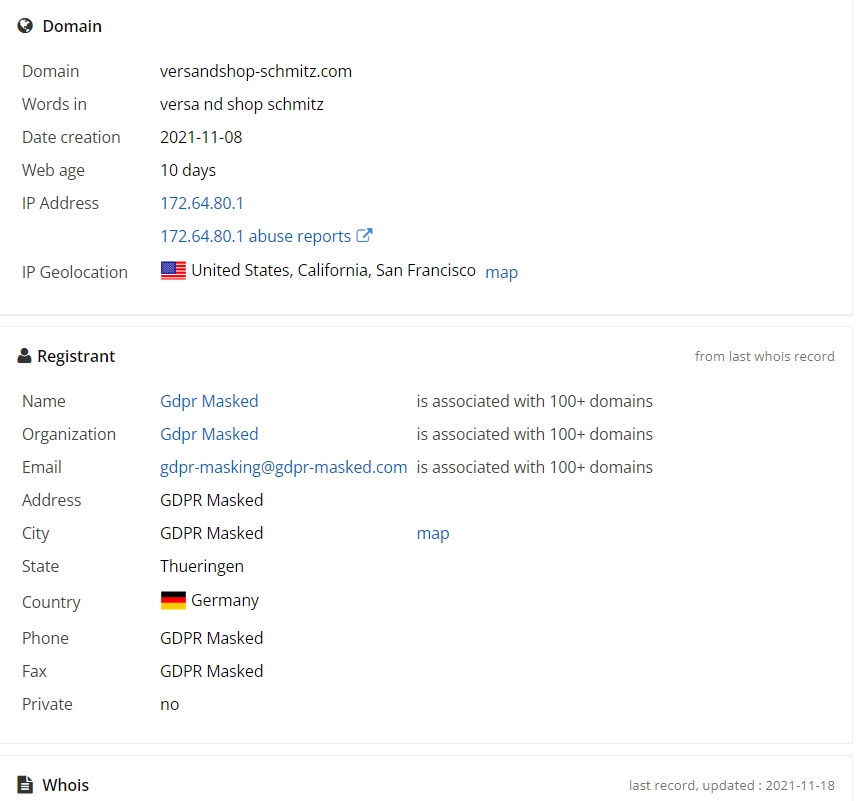Click the creation date 2021-11-08
This screenshot has width=861, height=801.
201,137
